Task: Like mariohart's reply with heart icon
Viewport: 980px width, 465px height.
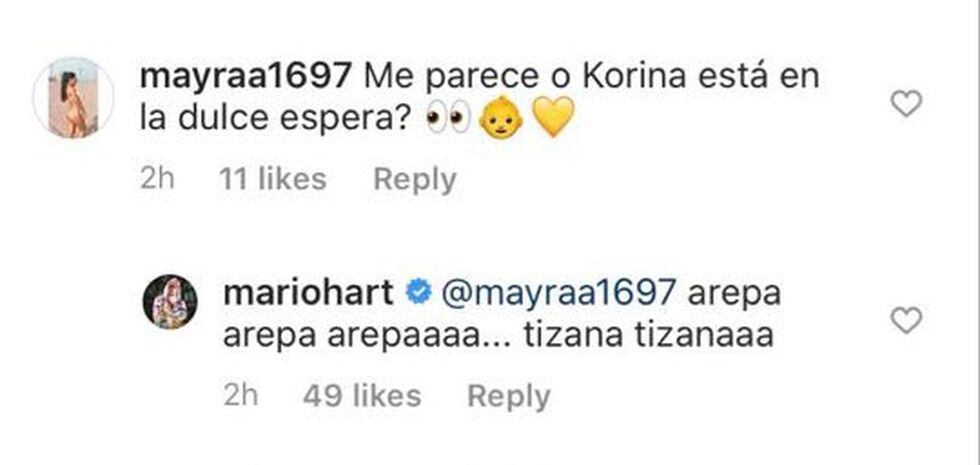Action: coord(906,321)
